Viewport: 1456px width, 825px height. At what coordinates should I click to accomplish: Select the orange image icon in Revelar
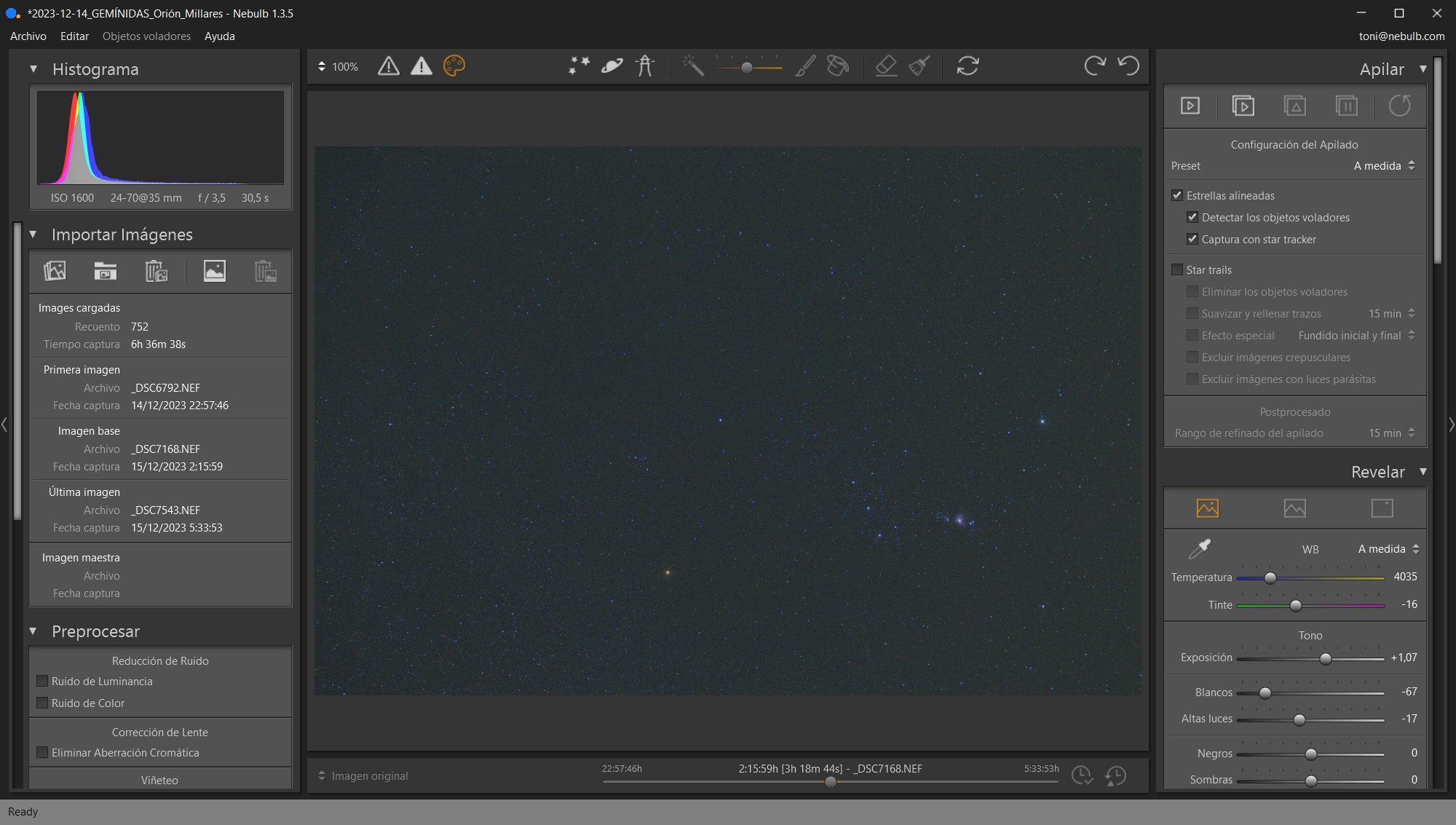click(x=1208, y=508)
